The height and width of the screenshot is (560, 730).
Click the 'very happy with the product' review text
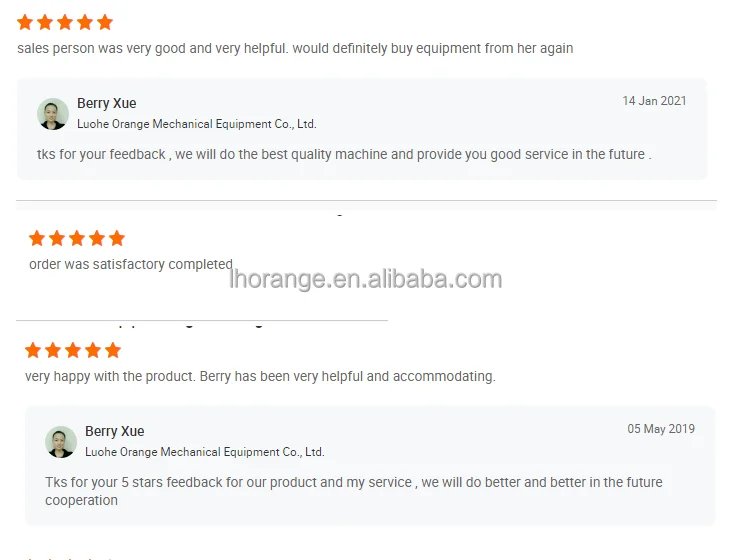tap(260, 376)
